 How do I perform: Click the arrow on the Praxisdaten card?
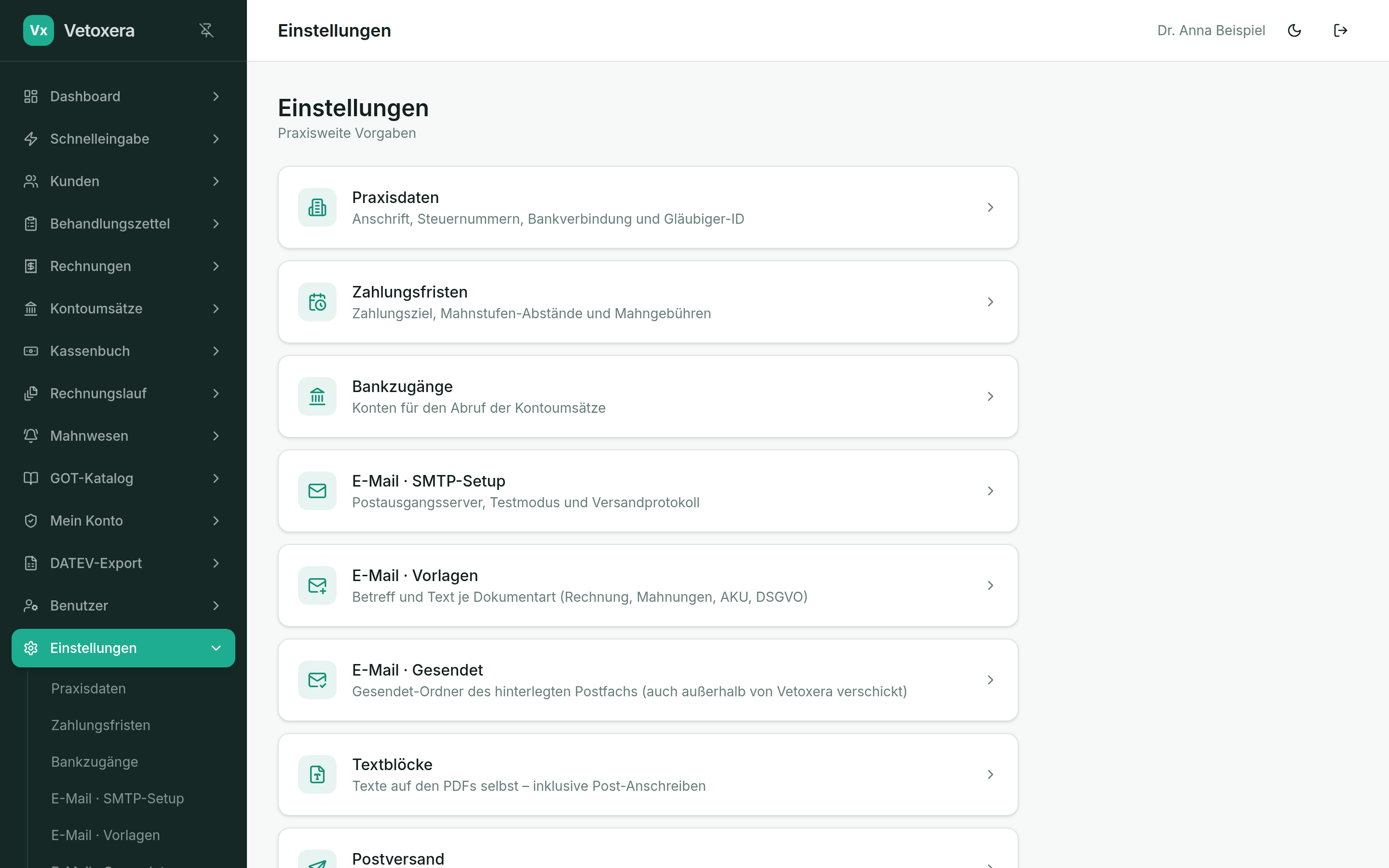(x=990, y=207)
